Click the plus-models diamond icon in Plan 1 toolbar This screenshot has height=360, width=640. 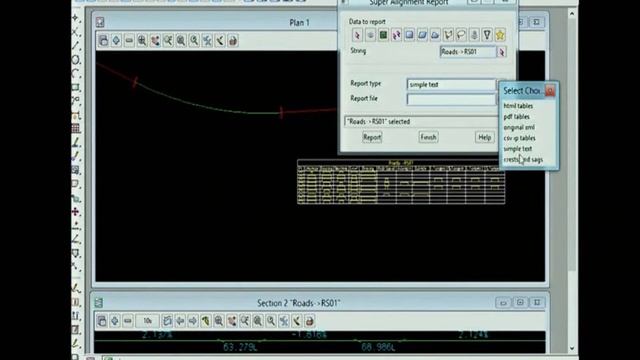pyautogui.click(x=116, y=40)
